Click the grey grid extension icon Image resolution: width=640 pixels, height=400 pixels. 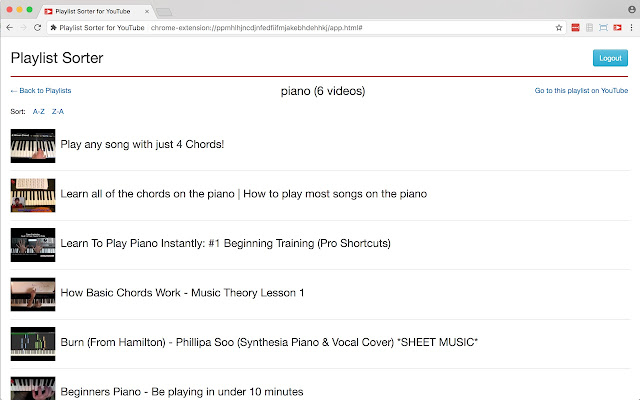point(589,28)
